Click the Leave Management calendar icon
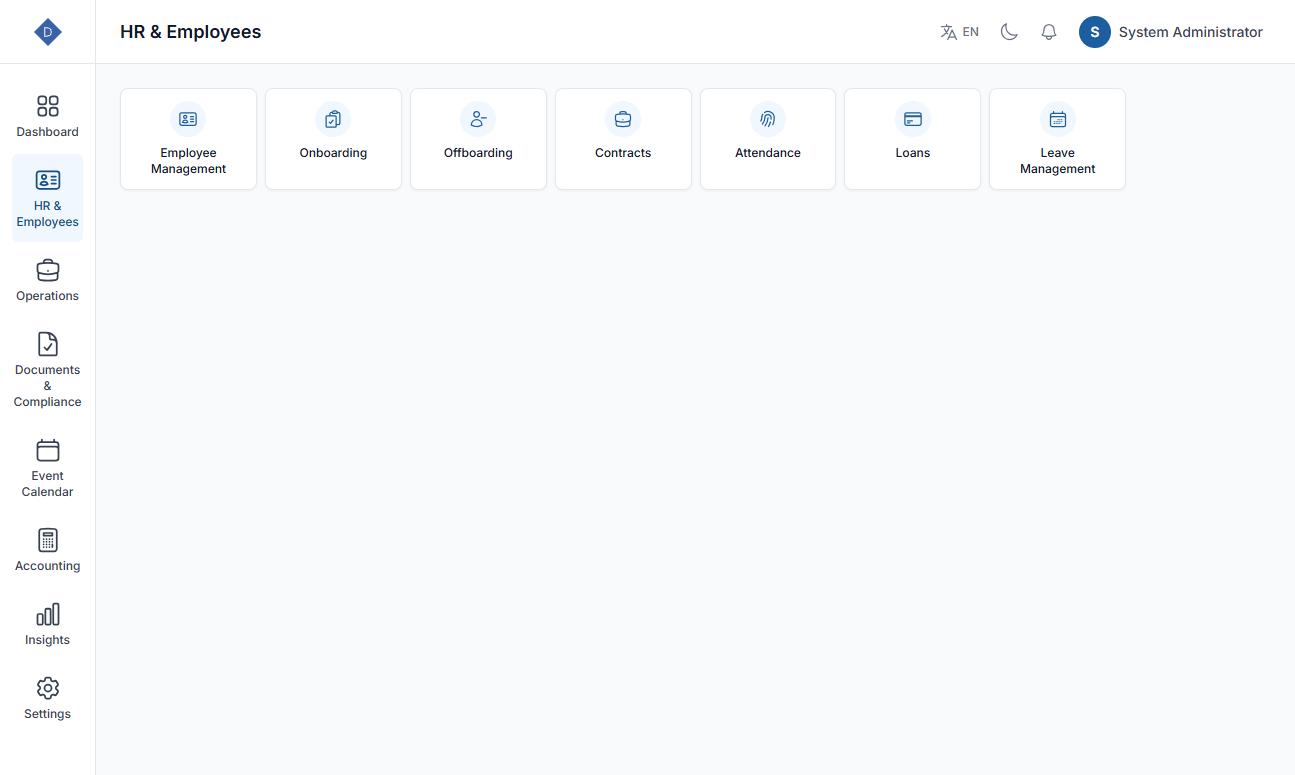1295x775 pixels. [x=1058, y=119]
